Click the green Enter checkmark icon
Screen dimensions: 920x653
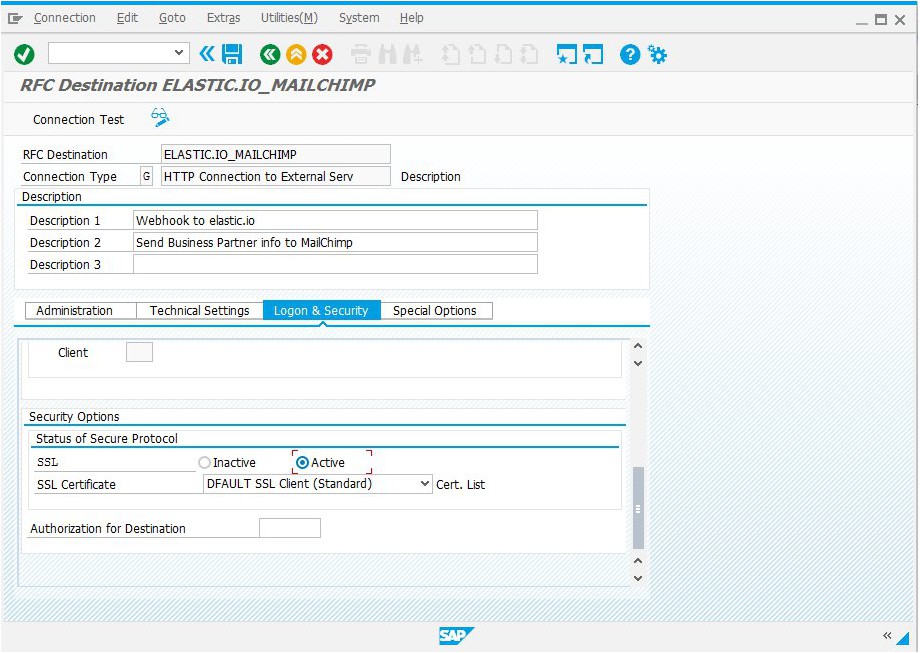pyautogui.click(x=24, y=55)
